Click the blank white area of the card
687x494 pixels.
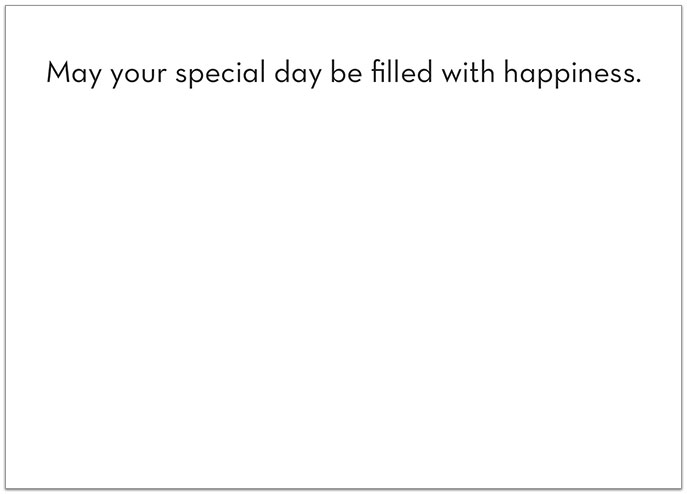point(344,285)
